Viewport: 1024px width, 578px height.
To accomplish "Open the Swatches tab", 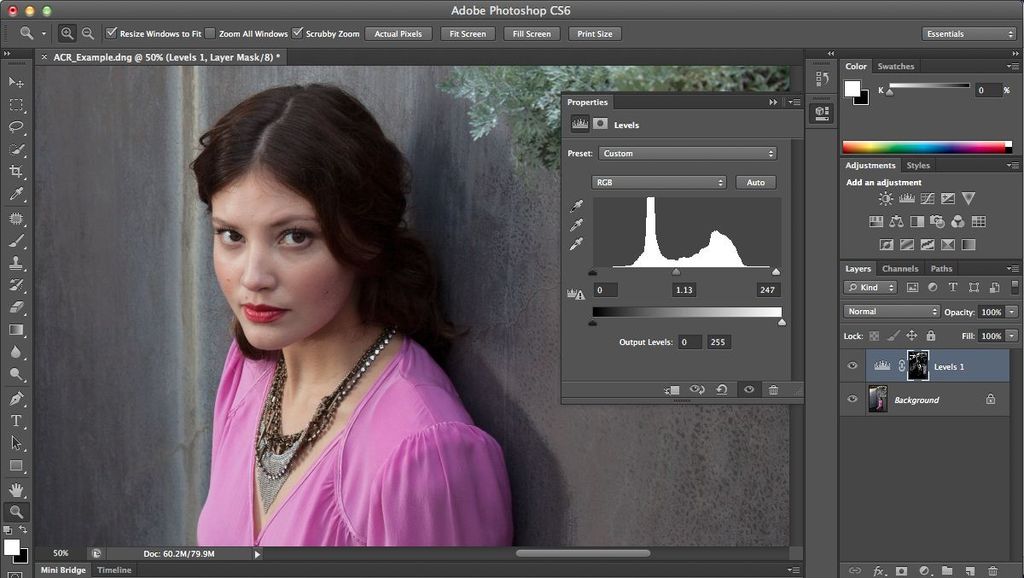I will pyautogui.click(x=895, y=67).
